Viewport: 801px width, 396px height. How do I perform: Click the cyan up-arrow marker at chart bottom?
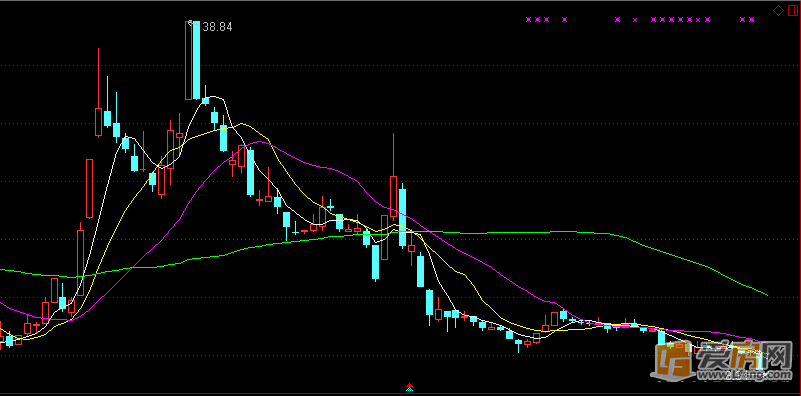pyautogui.click(x=409, y=389)
